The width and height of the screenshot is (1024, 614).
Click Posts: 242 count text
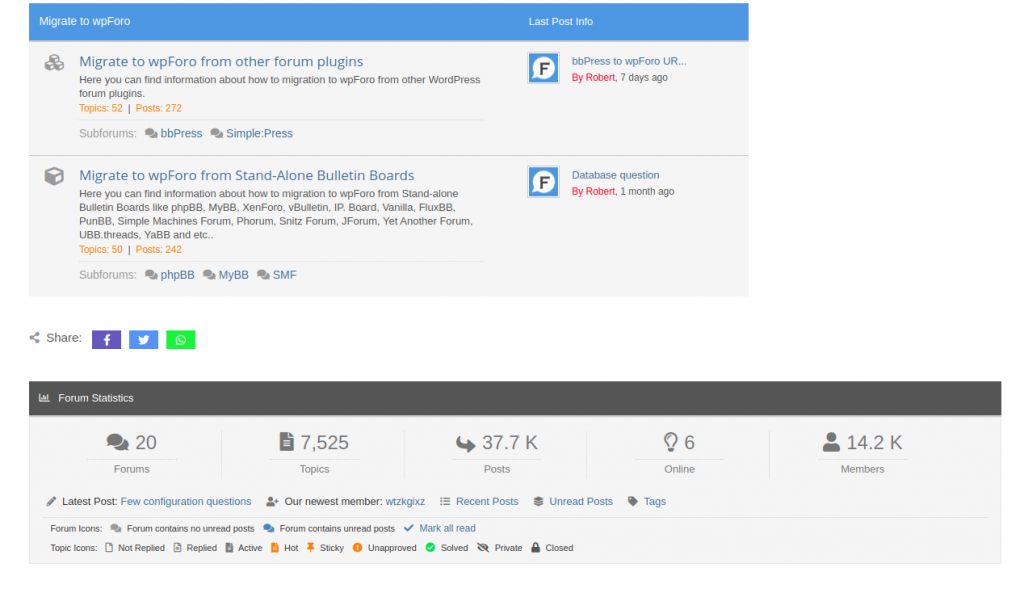(x=159, y=250)
